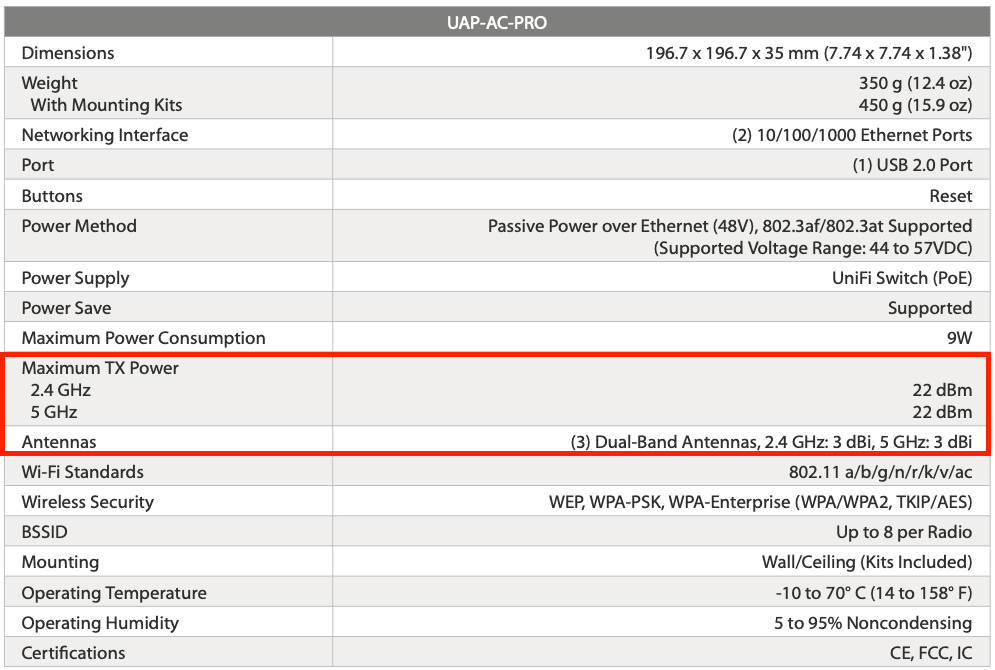Click the (3) Dual-Band Antennas value
The height and width of the screenshot is (670, 995).
click(772, 442)
